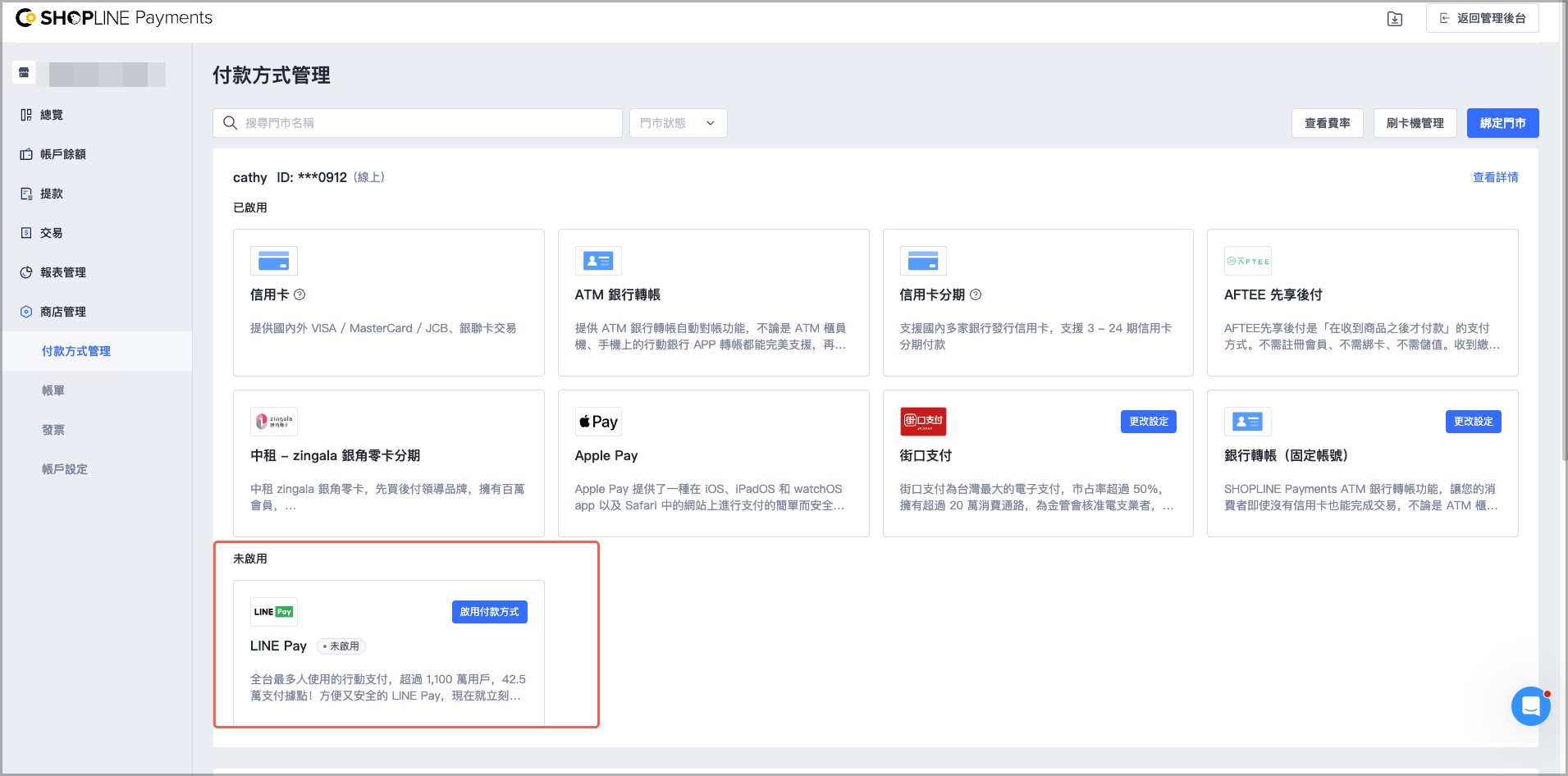The width and height of the screenshot is (1568, 776).
Task: Click the AFTEE logo icon
Action: pyautogui.click(x=1248, y=261)
